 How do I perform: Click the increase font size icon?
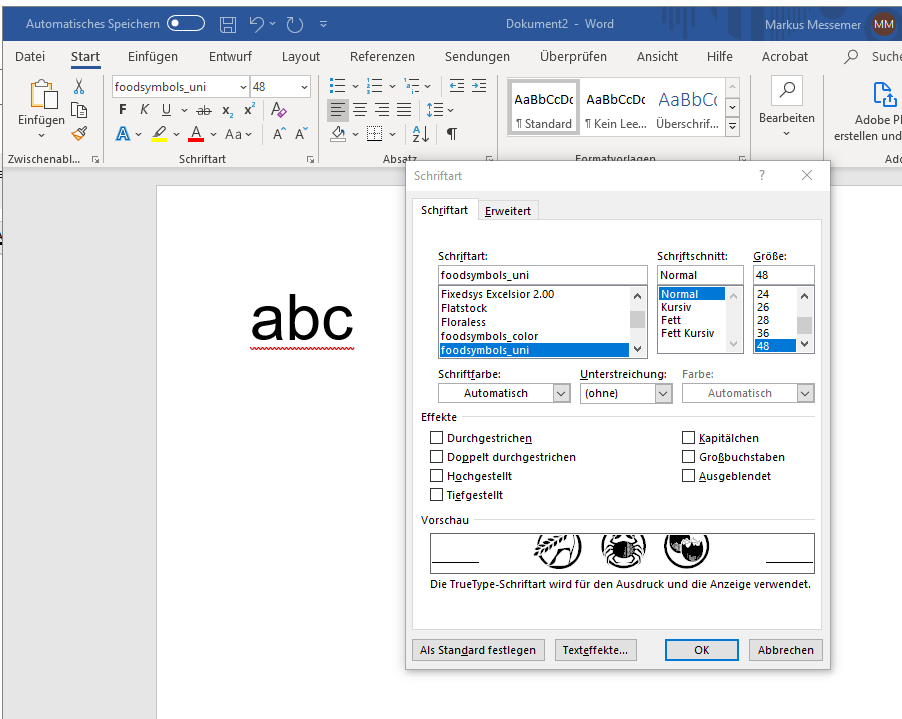pos(280,134)
